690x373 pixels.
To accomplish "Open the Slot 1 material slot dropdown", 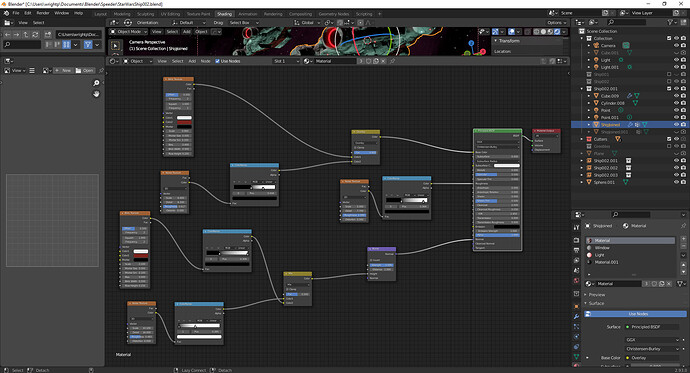I will 286,61.
